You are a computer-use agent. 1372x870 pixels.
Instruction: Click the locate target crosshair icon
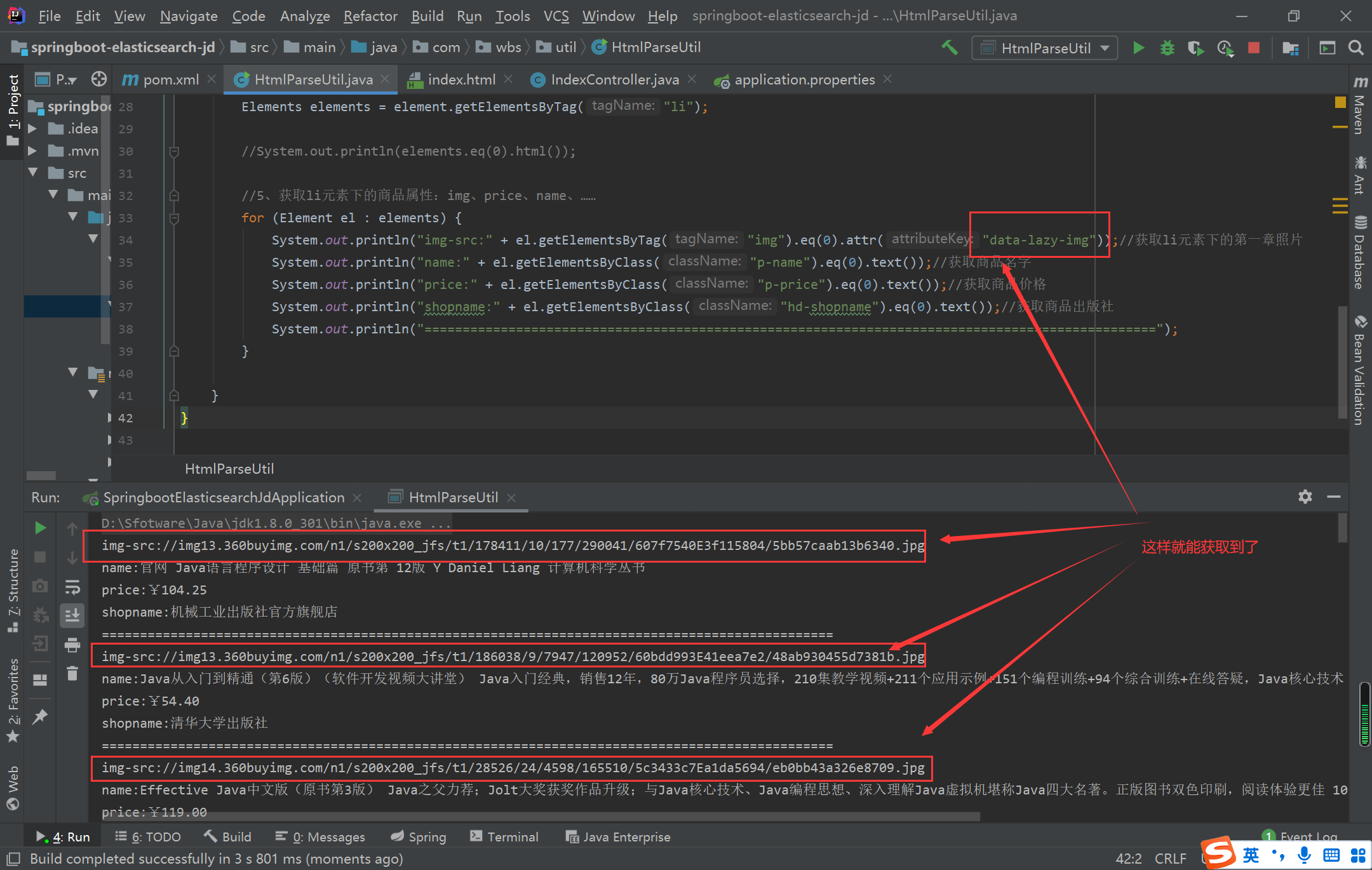point(98,79)
